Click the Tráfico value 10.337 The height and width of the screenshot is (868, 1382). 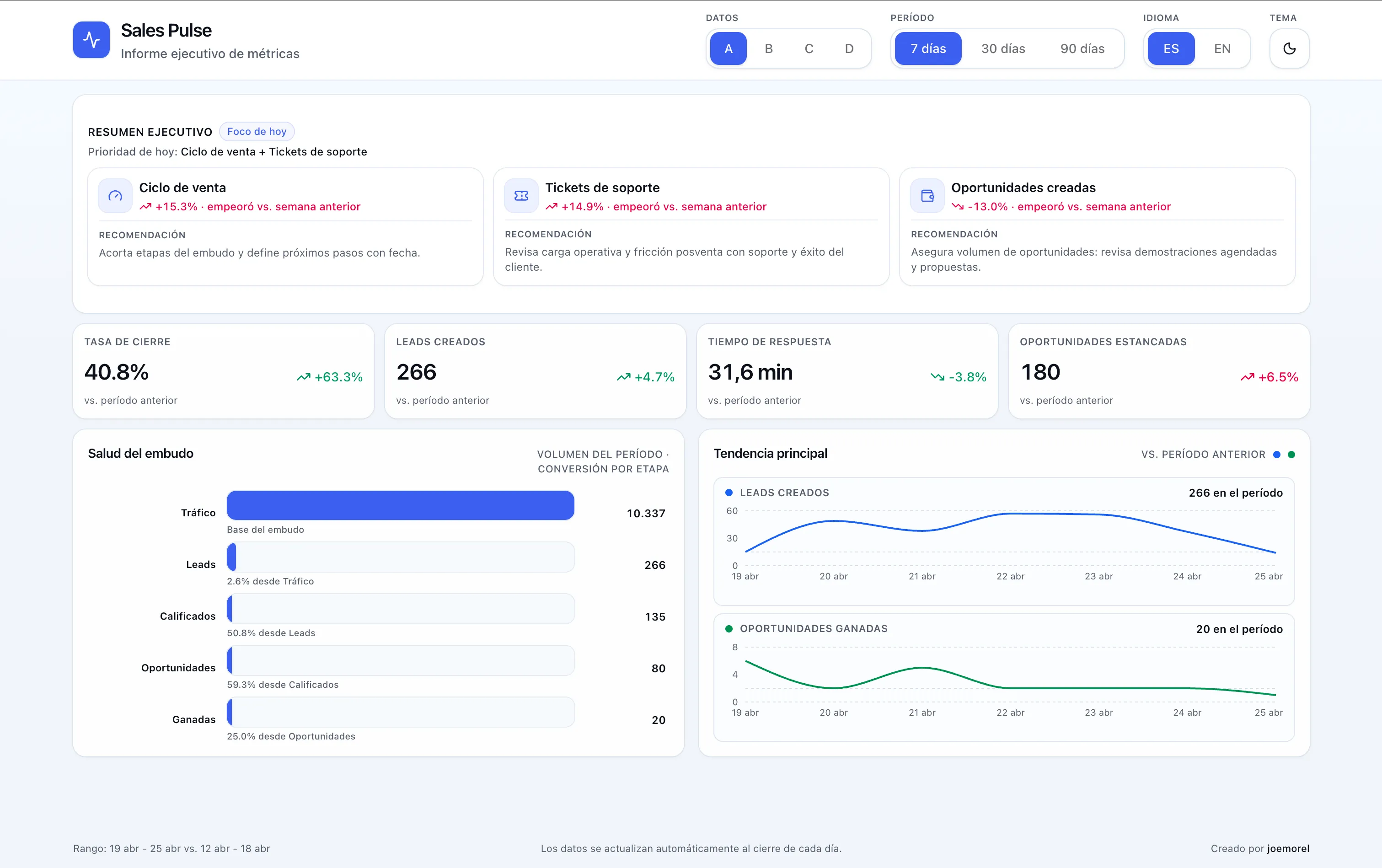(646, 513)
